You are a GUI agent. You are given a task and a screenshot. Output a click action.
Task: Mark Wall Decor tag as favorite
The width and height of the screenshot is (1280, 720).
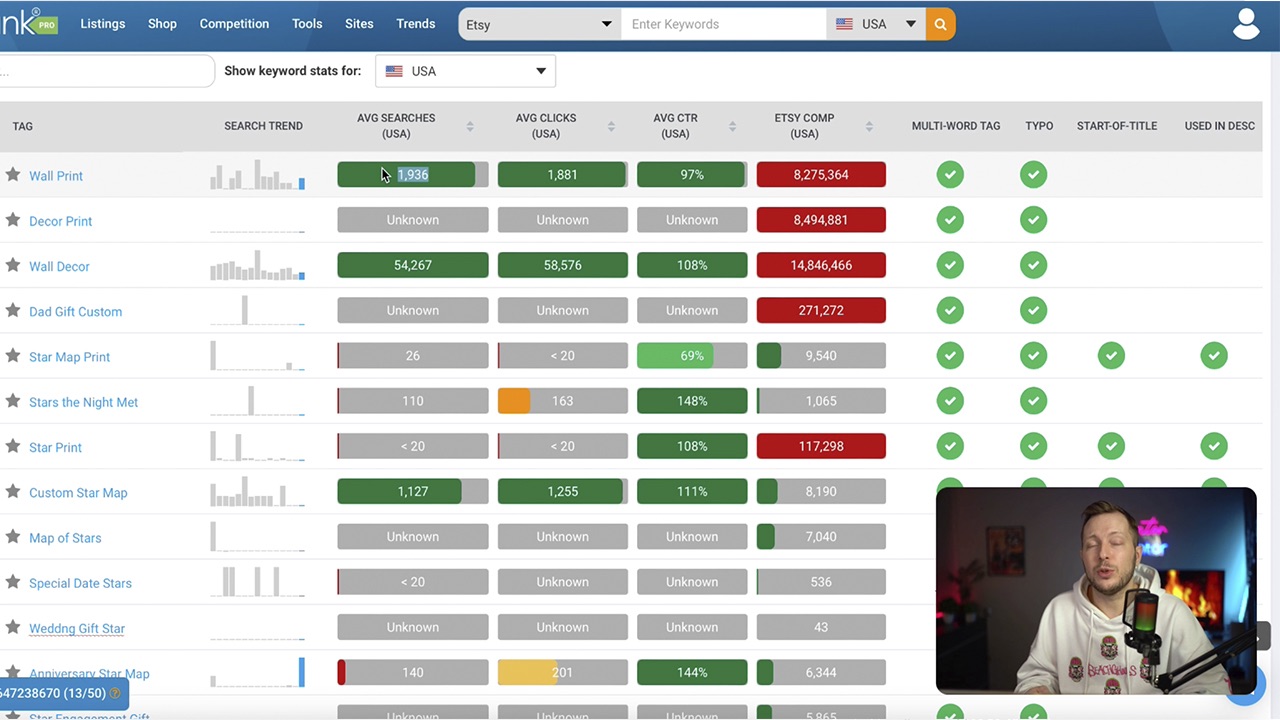click(x=13, y=265)
